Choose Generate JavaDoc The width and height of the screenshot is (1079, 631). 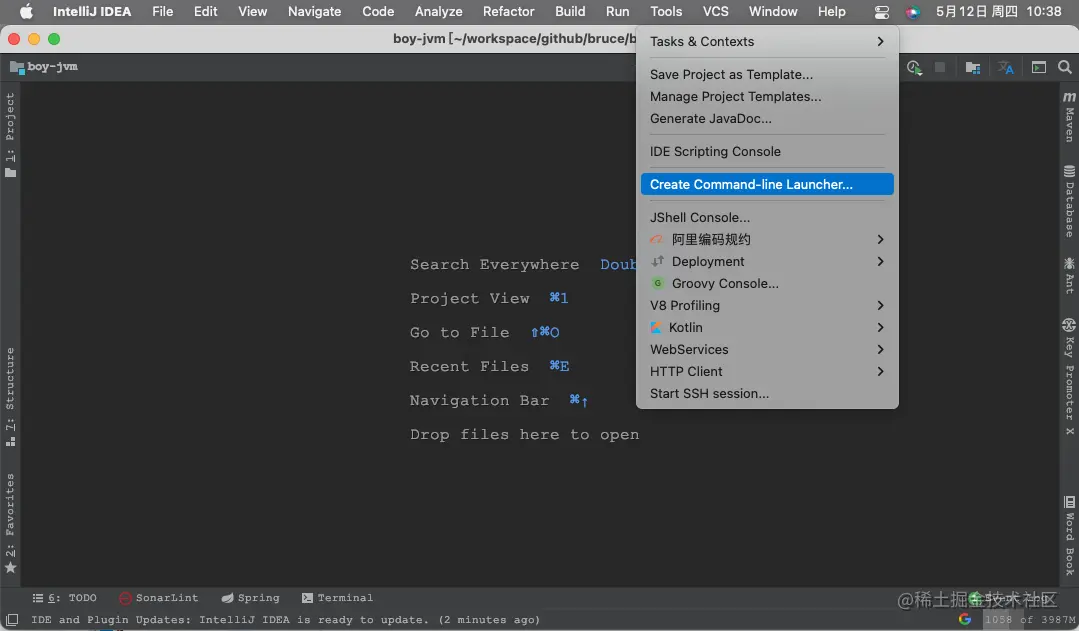pos(767,118)
